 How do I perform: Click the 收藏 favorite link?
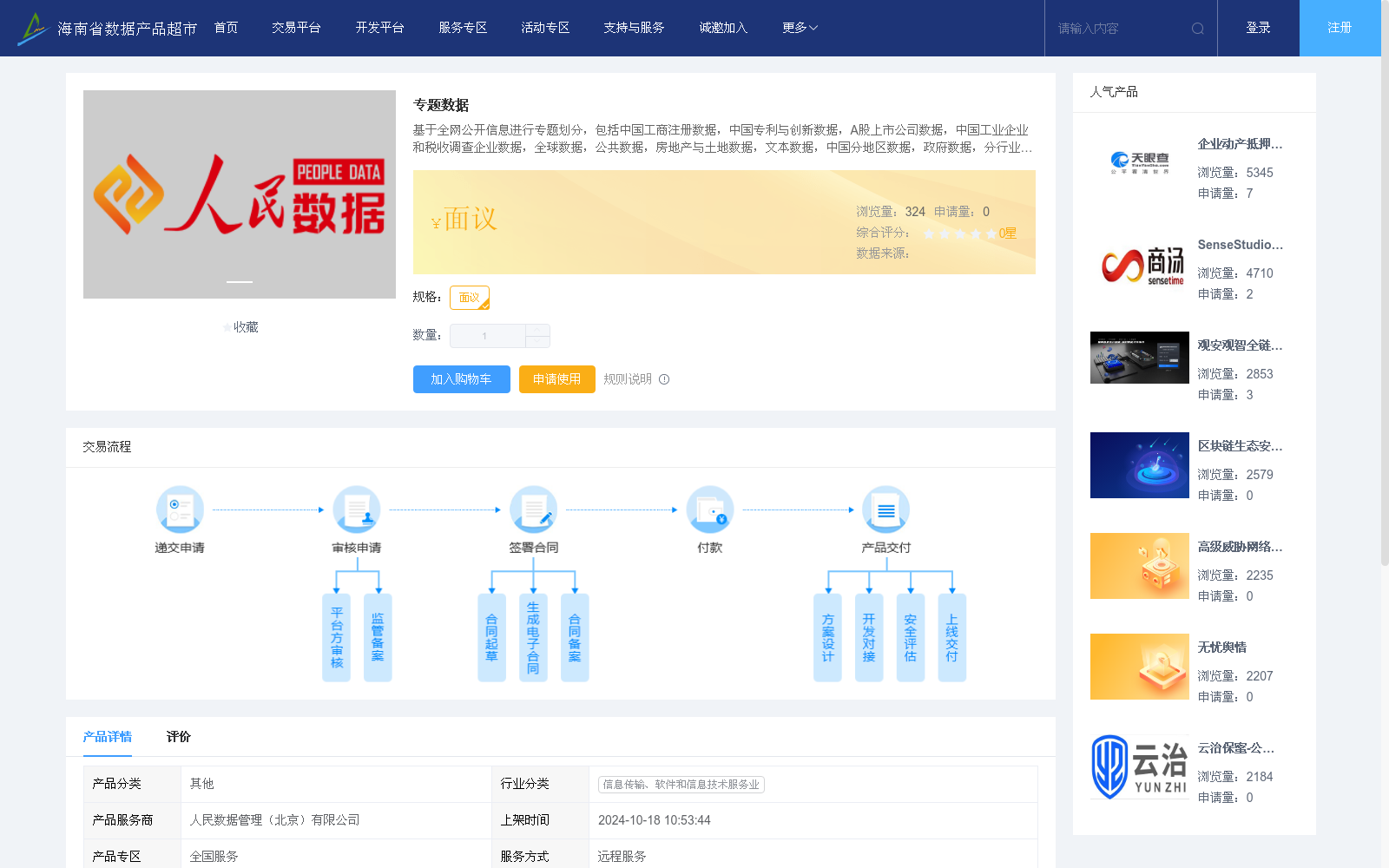(x=246, y=327)
